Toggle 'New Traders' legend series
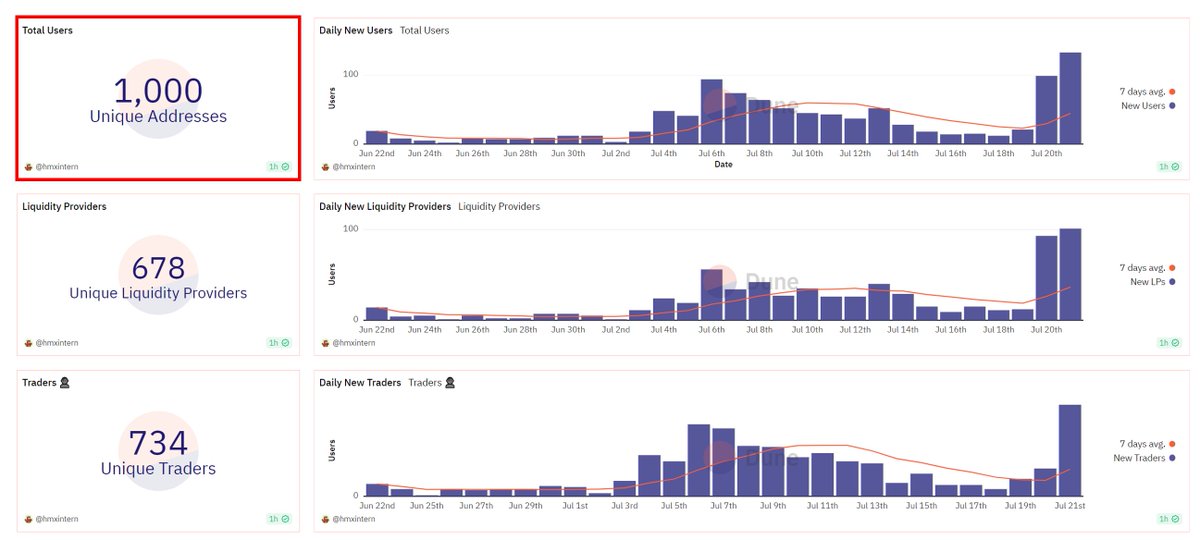 1144,458
